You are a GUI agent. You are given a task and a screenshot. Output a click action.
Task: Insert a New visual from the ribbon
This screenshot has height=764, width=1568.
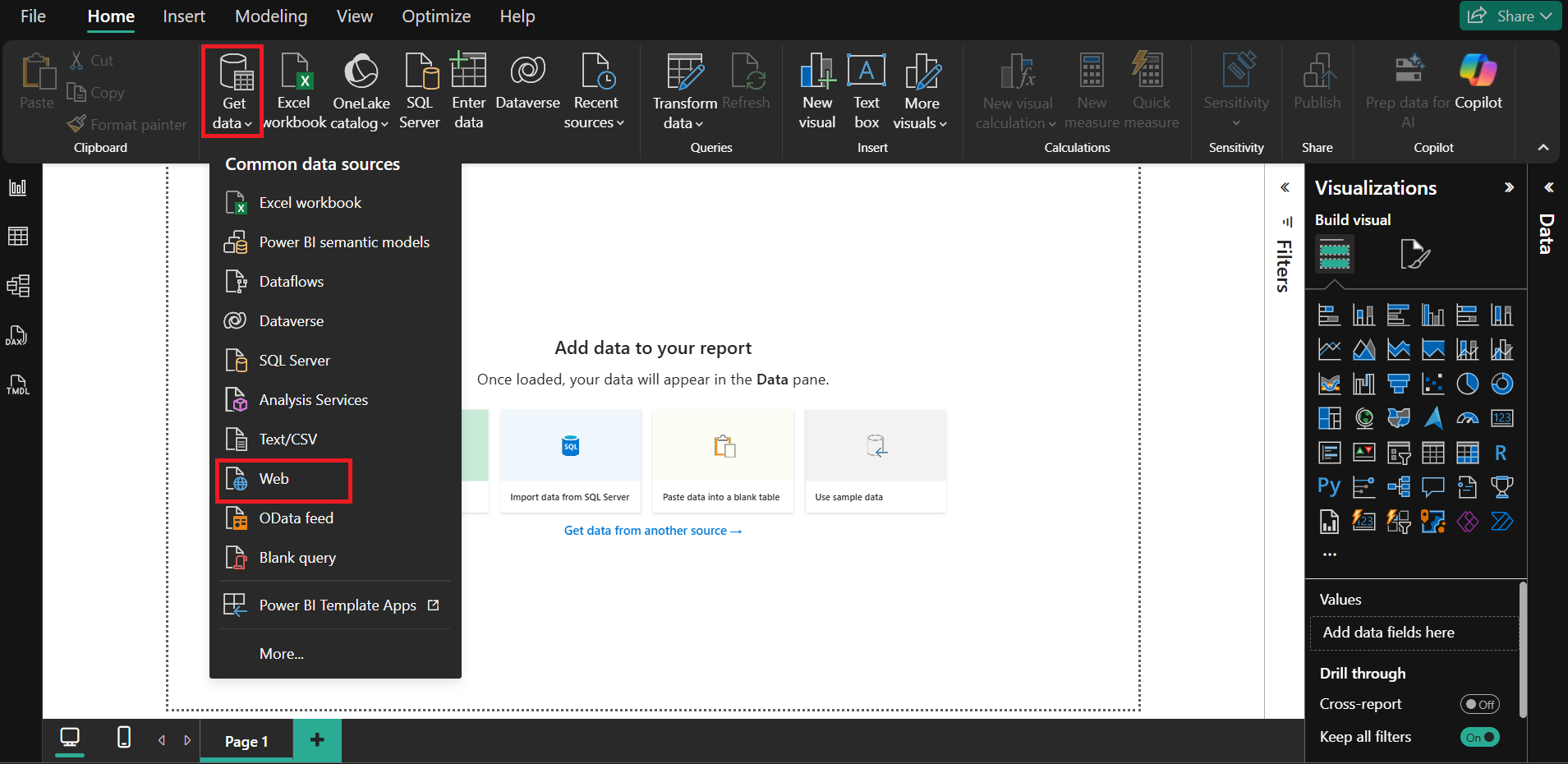coord(817,91)
